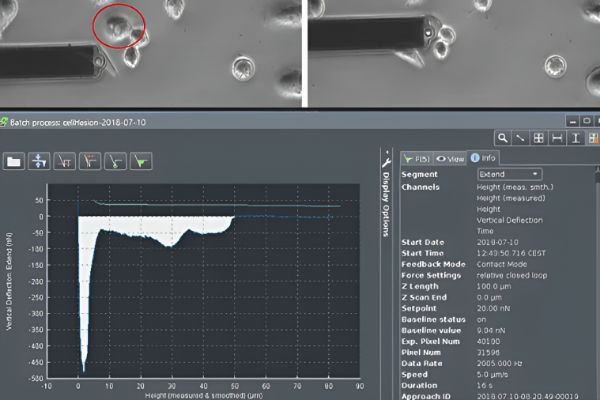Image resolution: width=600 pixels, height=400 pixels.
Task: Switch to the View tab
Action: [450, 158]
